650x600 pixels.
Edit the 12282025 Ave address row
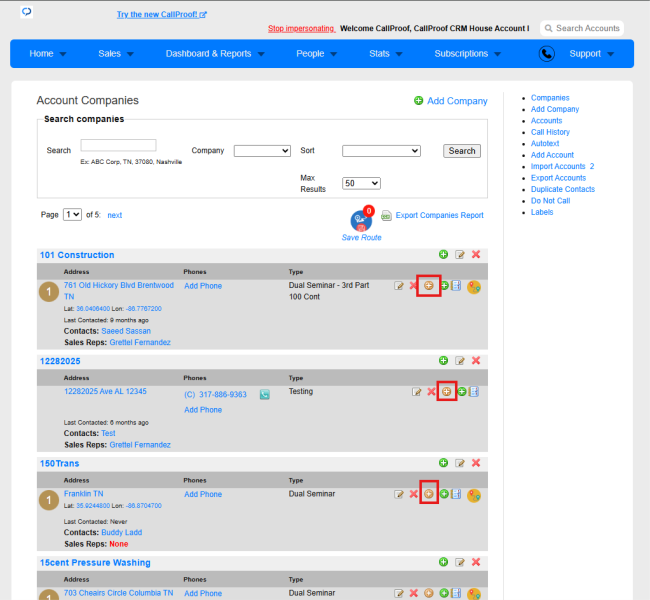pyautogui.click(x=417, y=391)
